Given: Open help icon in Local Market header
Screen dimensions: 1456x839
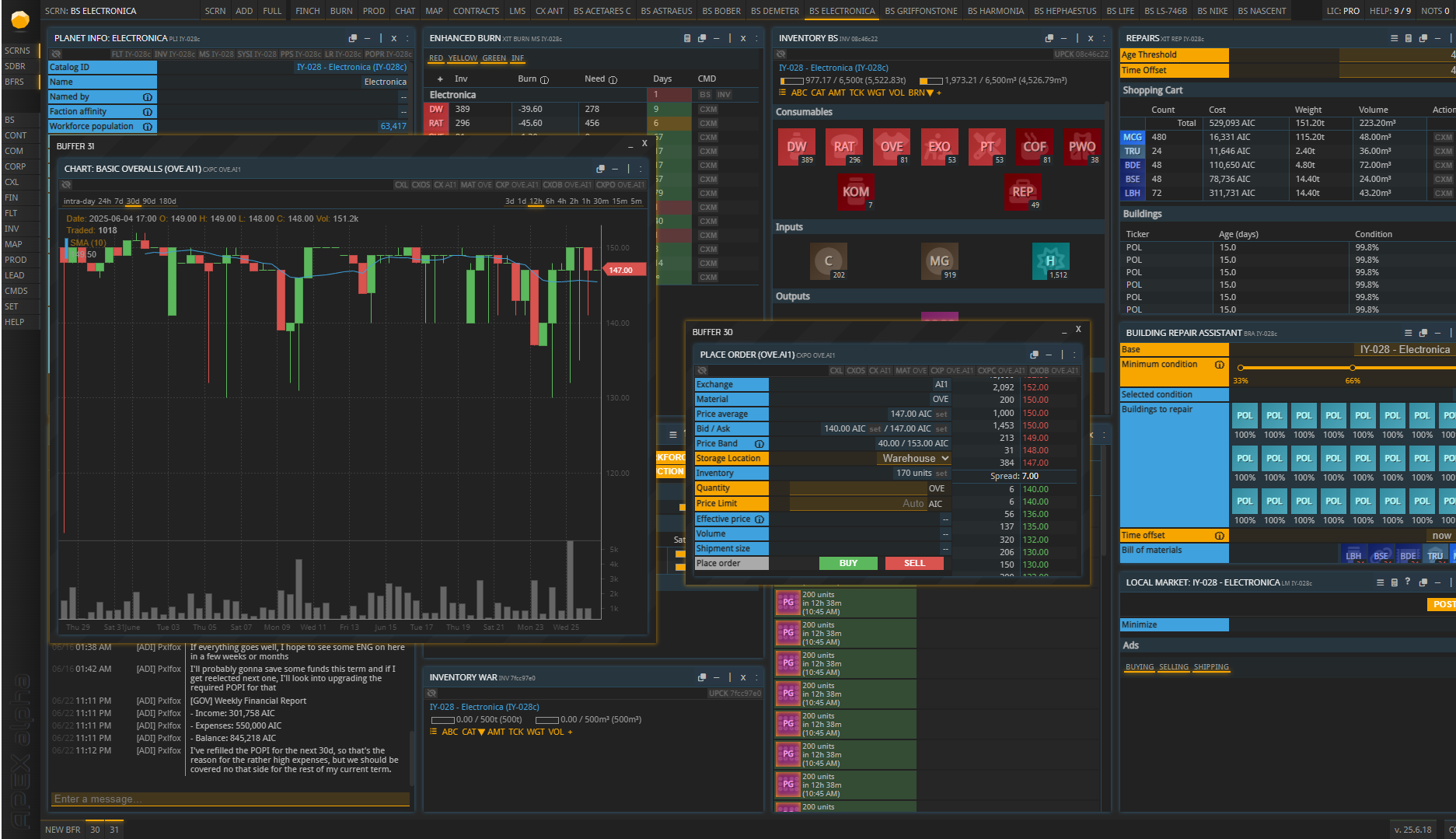Looking at the screenshot, I should point(1408,582).
